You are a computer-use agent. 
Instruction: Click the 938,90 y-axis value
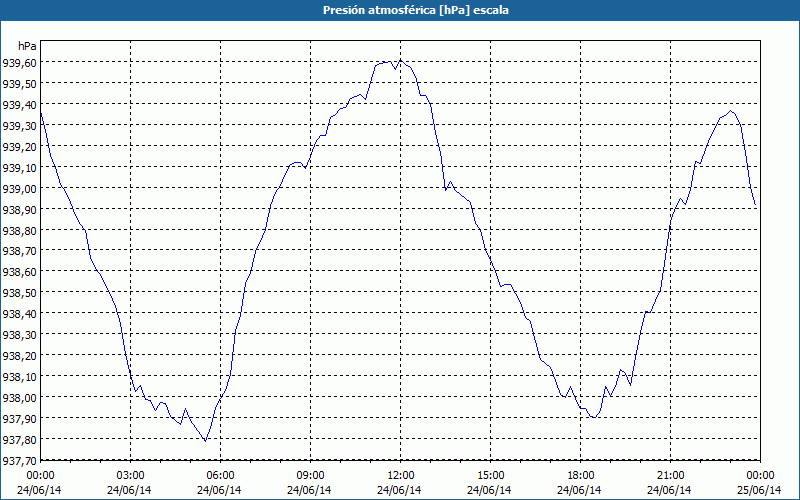(19, 209)
